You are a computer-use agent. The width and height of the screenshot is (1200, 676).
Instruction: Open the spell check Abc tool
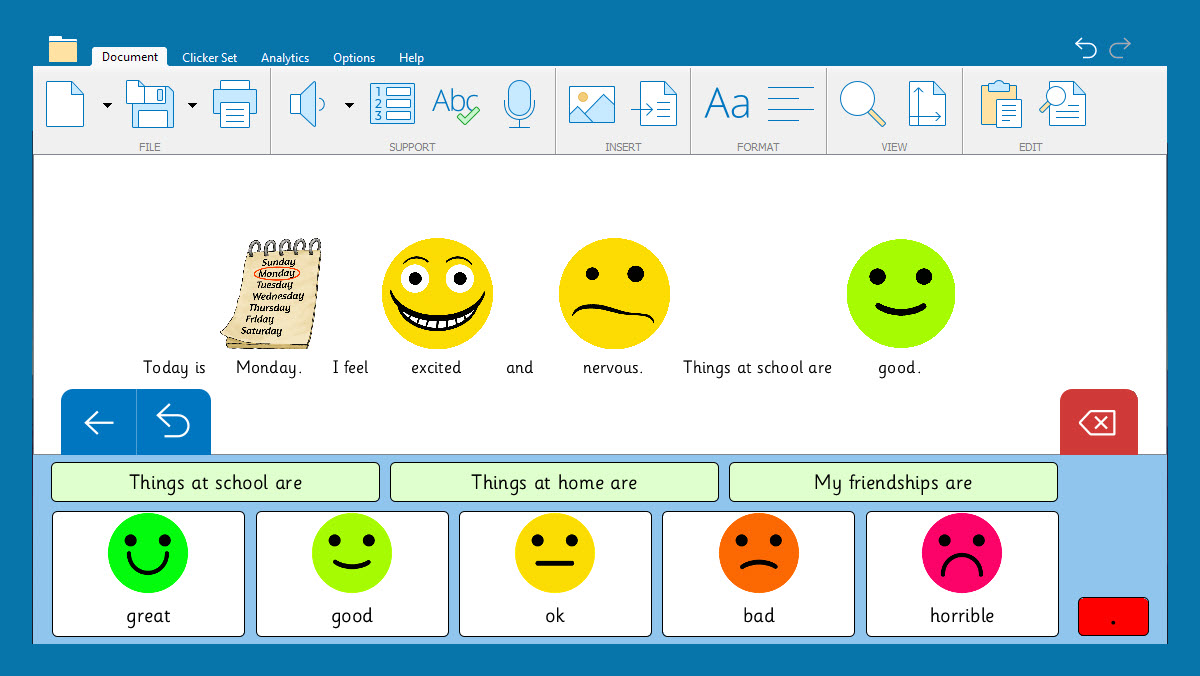(x=456, y=104)
